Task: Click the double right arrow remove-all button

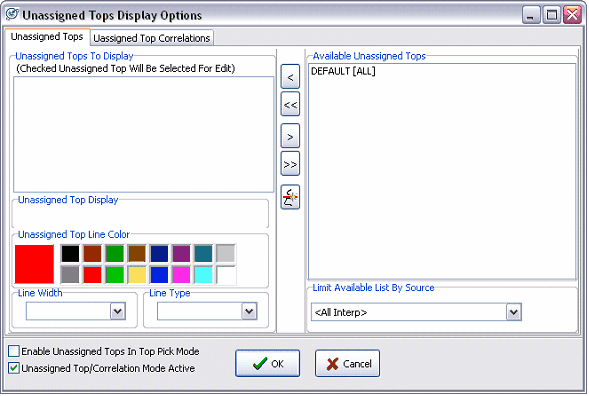Action: pyautogui.click(x=290, y=163)
